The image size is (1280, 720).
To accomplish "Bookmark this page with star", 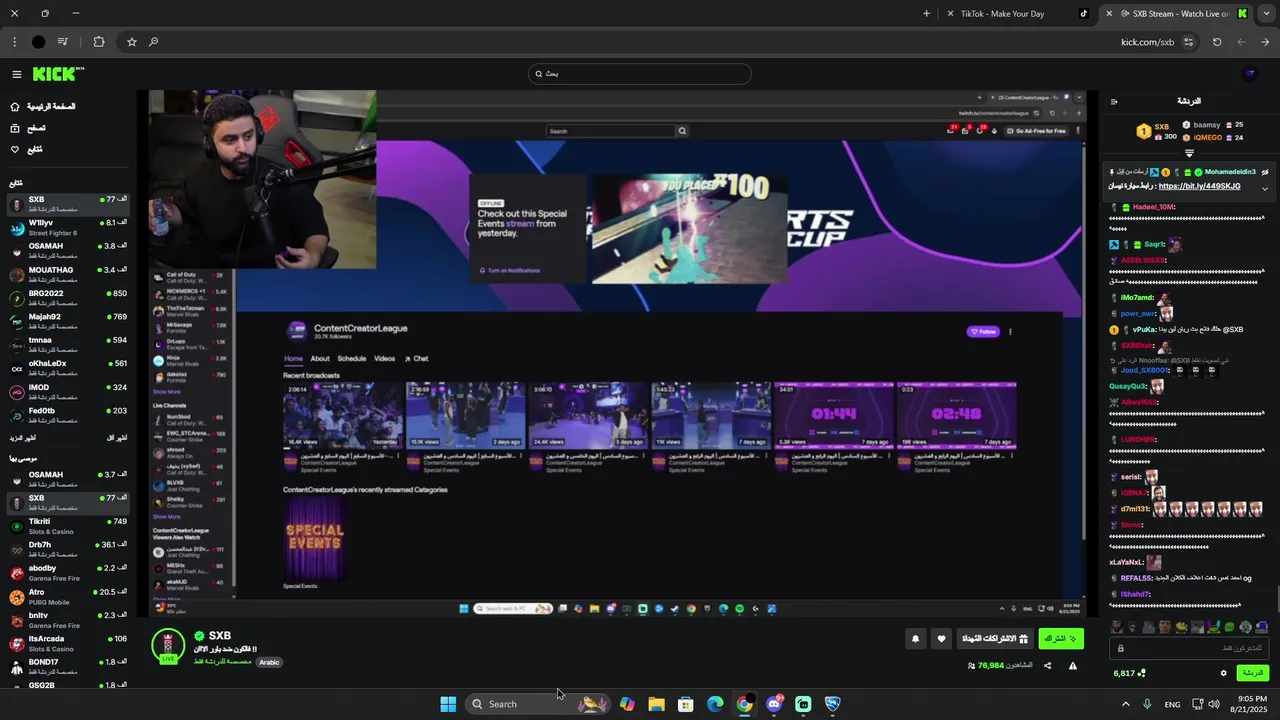I will [x=131, y=42].
